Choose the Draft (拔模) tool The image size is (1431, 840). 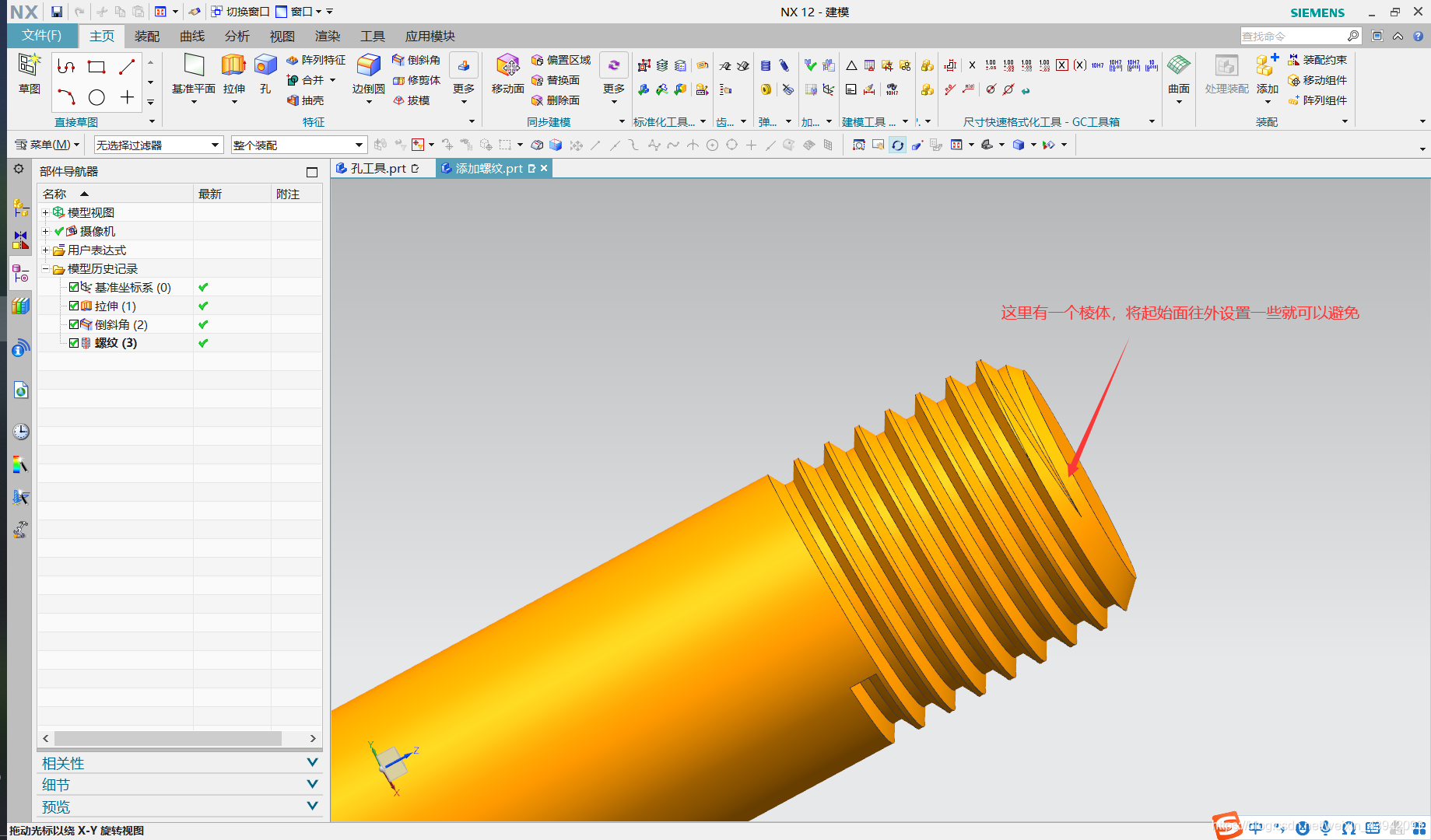pos(411,100)
